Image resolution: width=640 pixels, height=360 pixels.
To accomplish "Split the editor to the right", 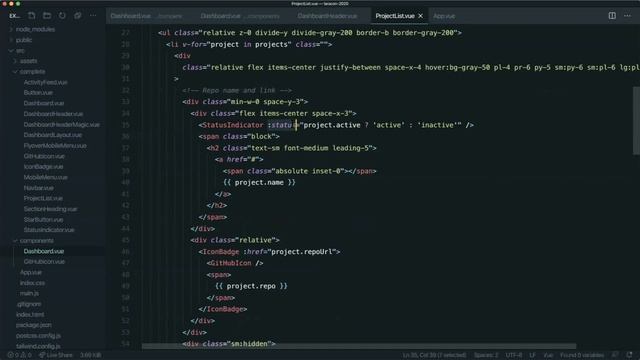I will click(x=612, y=16).
